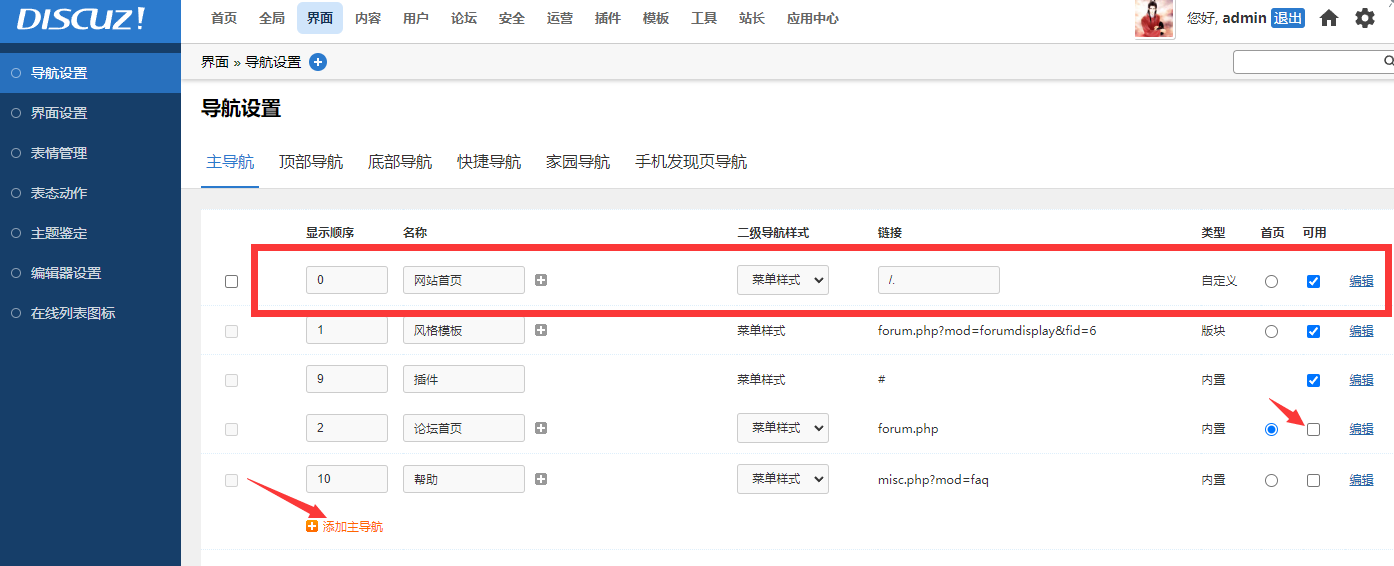This screenshot has height=566, width=1394.
Task: Switch to the 手机发现页导航 tab
Action: [x=691, y=162]
